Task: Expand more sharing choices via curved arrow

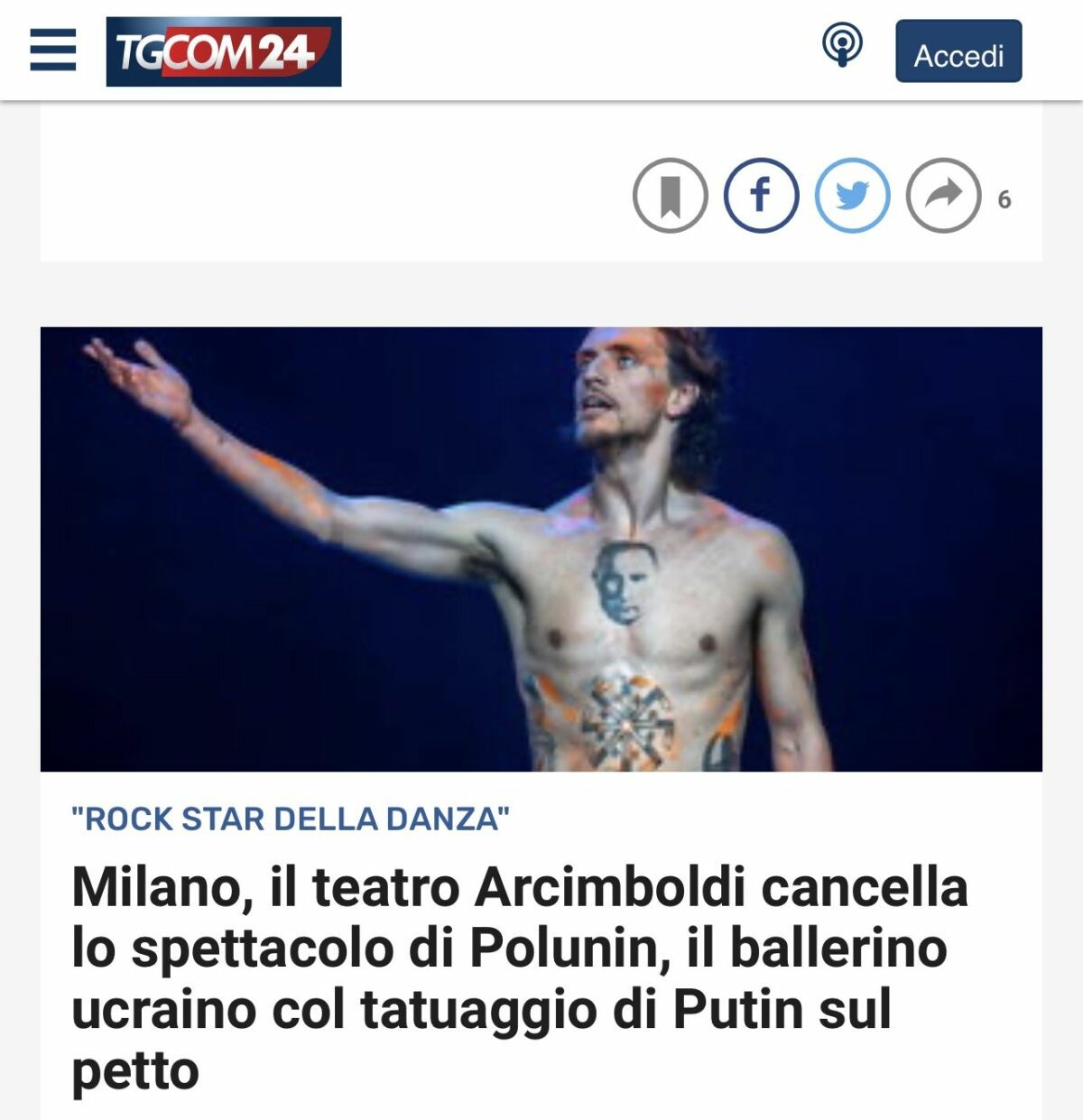Action: click(943, 195)
